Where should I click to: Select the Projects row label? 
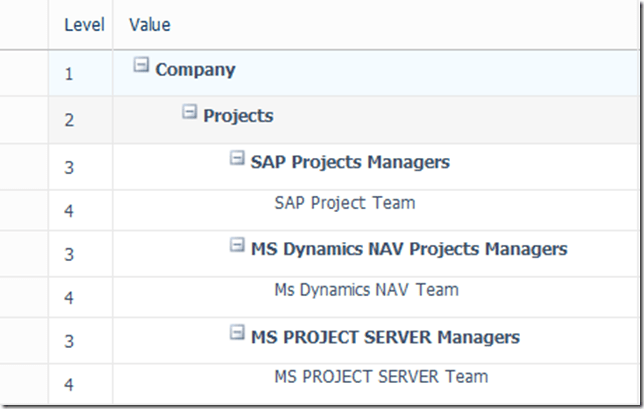[238, 116]
